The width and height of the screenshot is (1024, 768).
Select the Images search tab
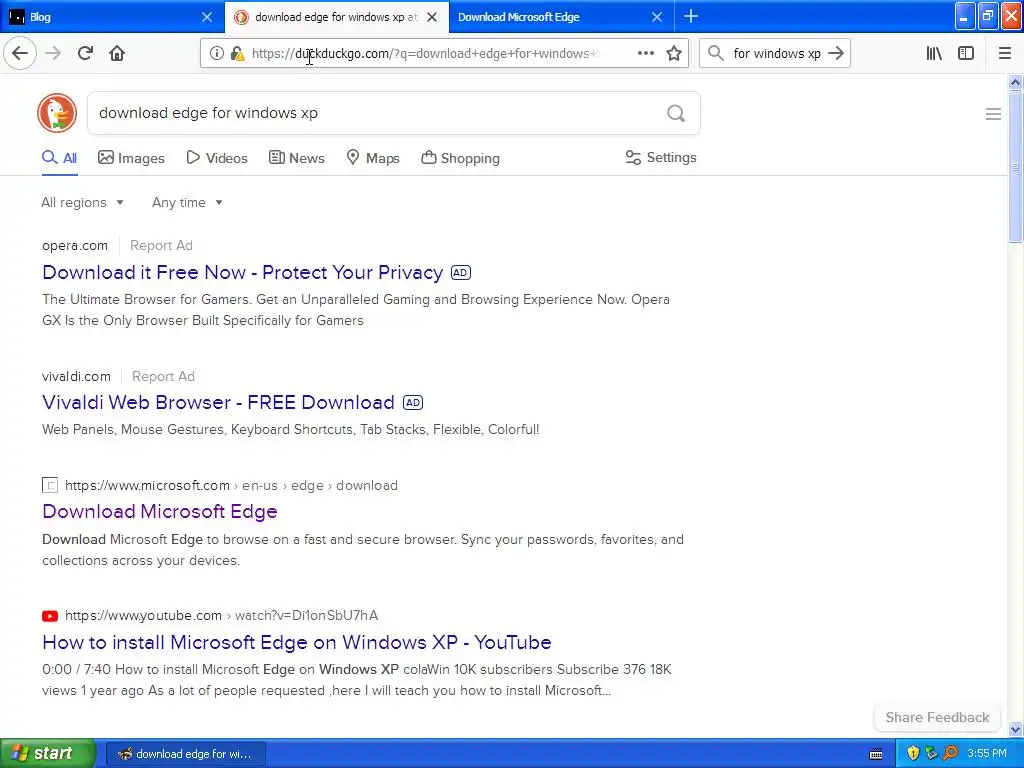coord(131,158)
